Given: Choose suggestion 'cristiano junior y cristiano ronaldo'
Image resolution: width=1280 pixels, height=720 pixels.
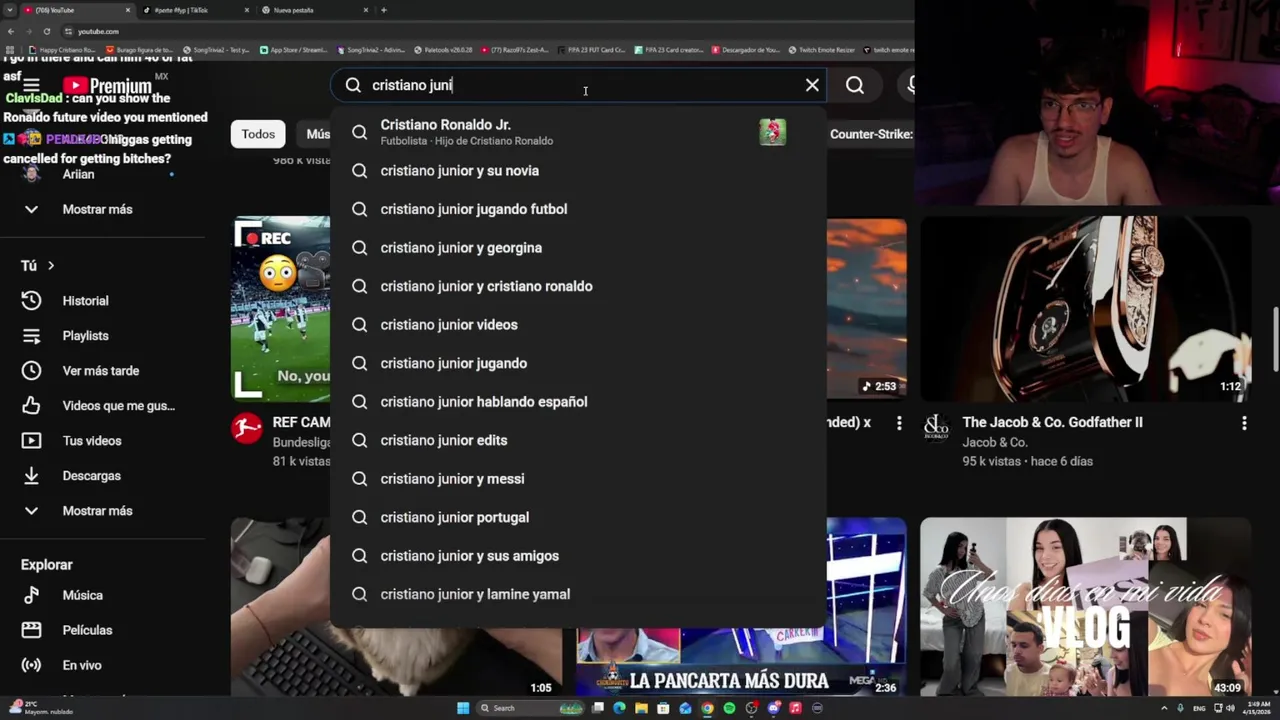Looking at the screenshot, I should pos(578,286).
